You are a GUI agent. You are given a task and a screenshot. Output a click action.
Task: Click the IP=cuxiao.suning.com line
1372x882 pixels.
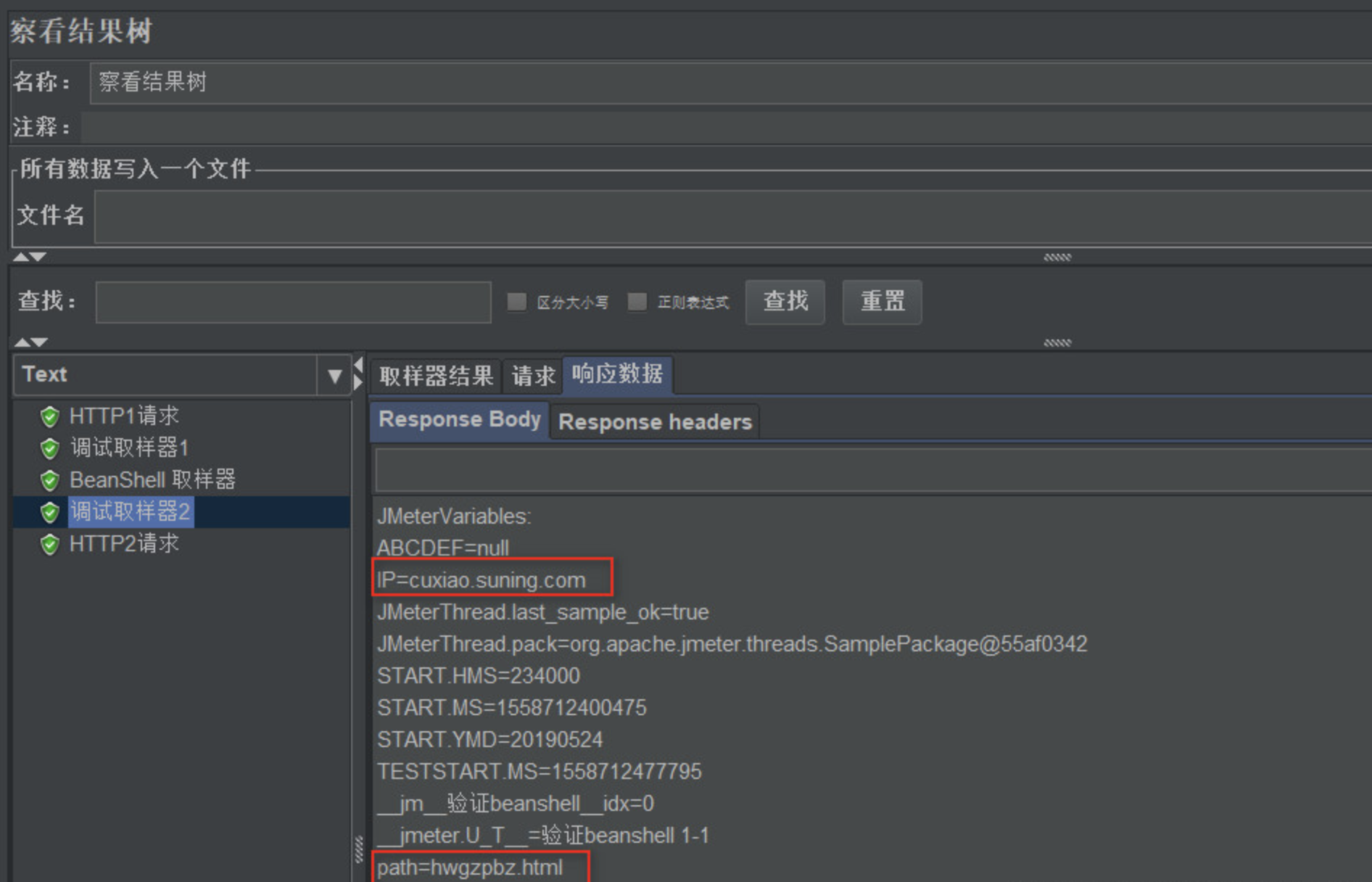481,580
